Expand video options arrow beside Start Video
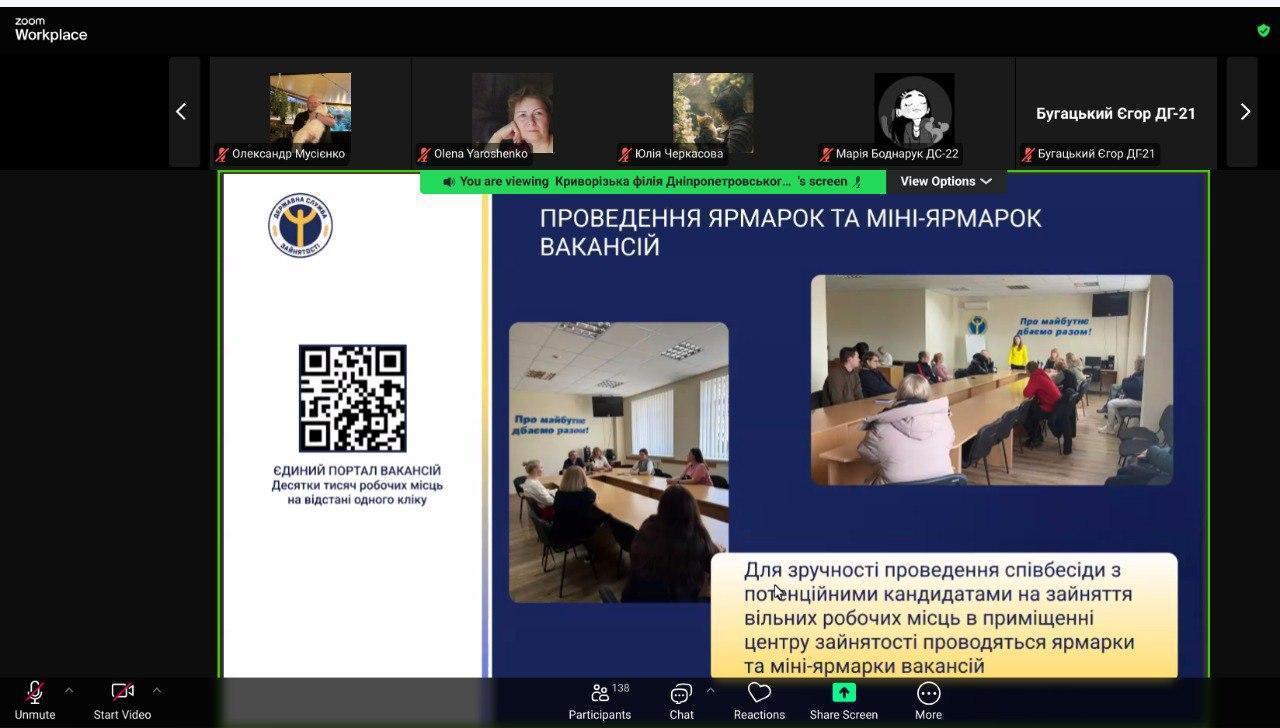Screen dimensions: 1280x728 [x=157, y=690]
